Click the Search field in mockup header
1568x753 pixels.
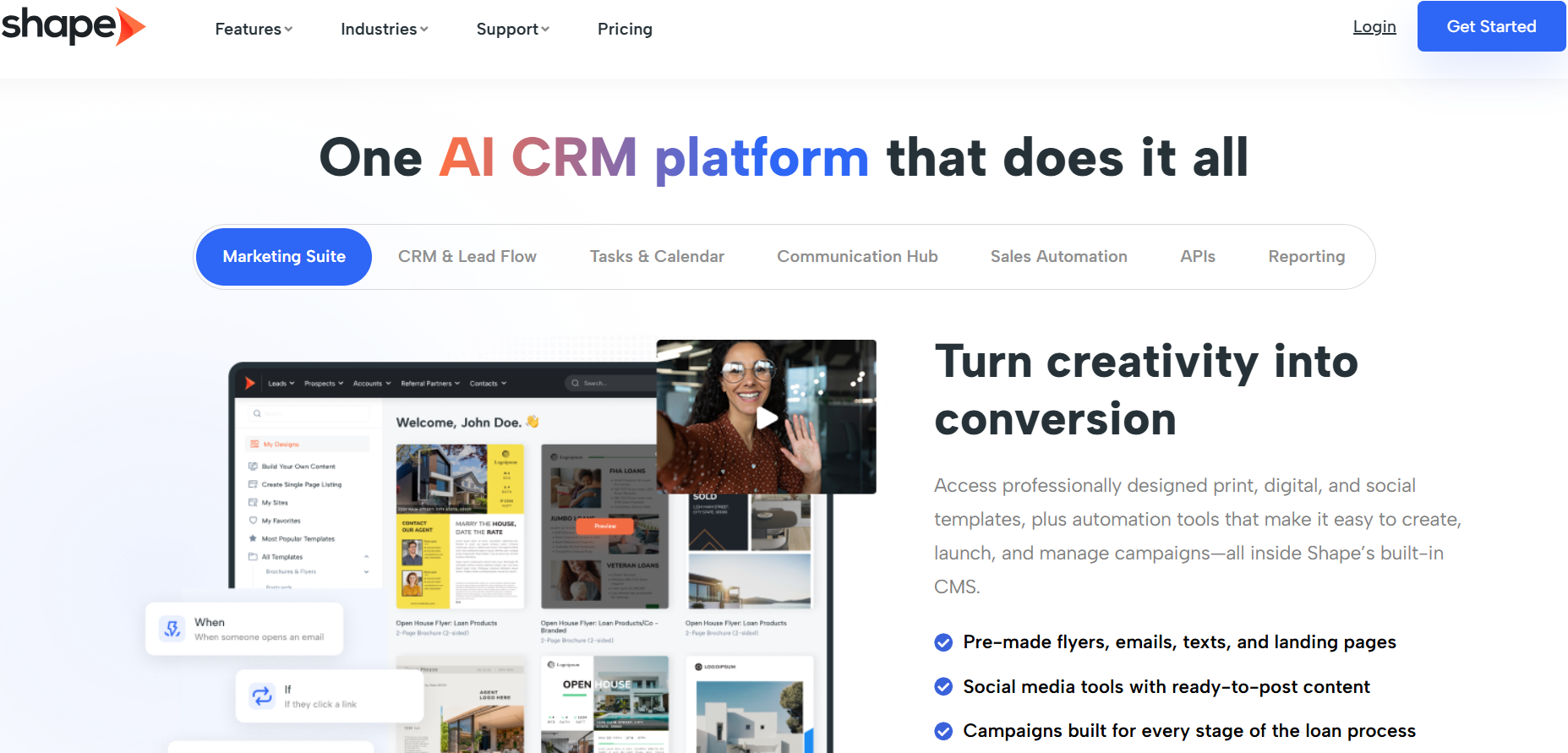pos(610,383)
